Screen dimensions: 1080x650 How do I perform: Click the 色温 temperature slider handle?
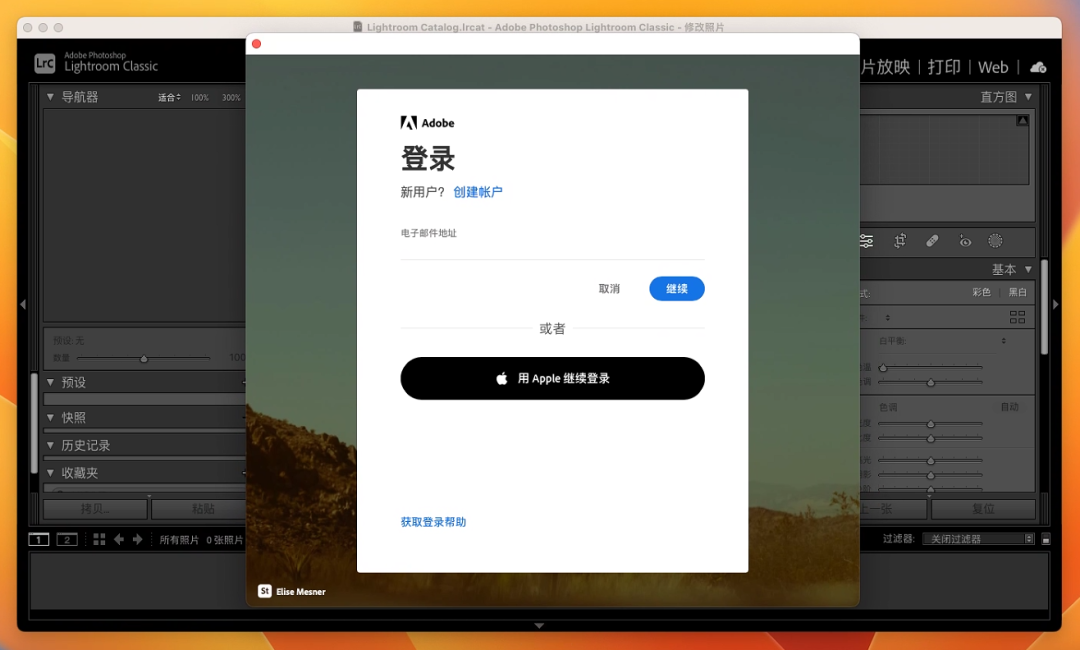pyautogui.click(x=883, y=368)
